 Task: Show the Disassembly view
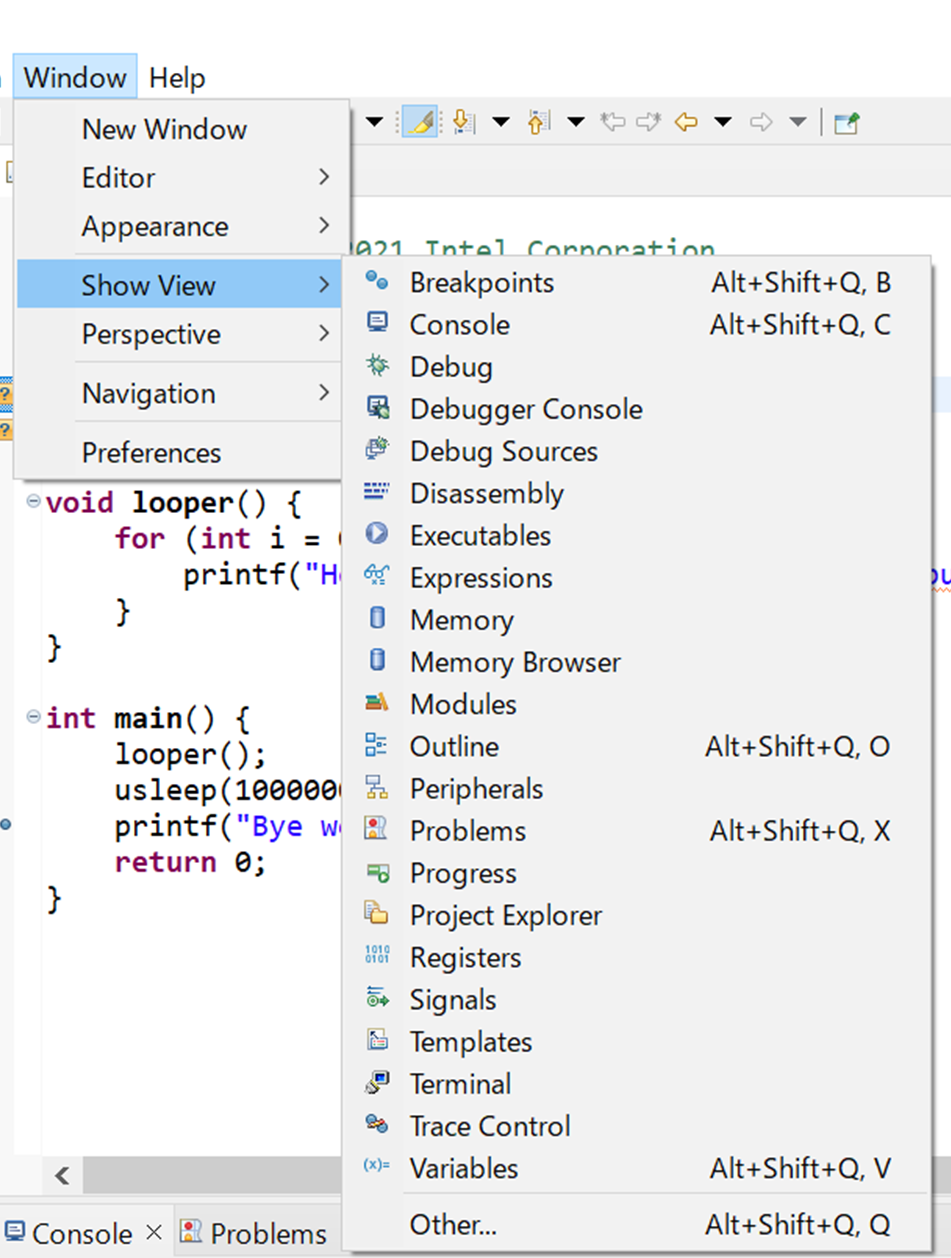[486, 494]
